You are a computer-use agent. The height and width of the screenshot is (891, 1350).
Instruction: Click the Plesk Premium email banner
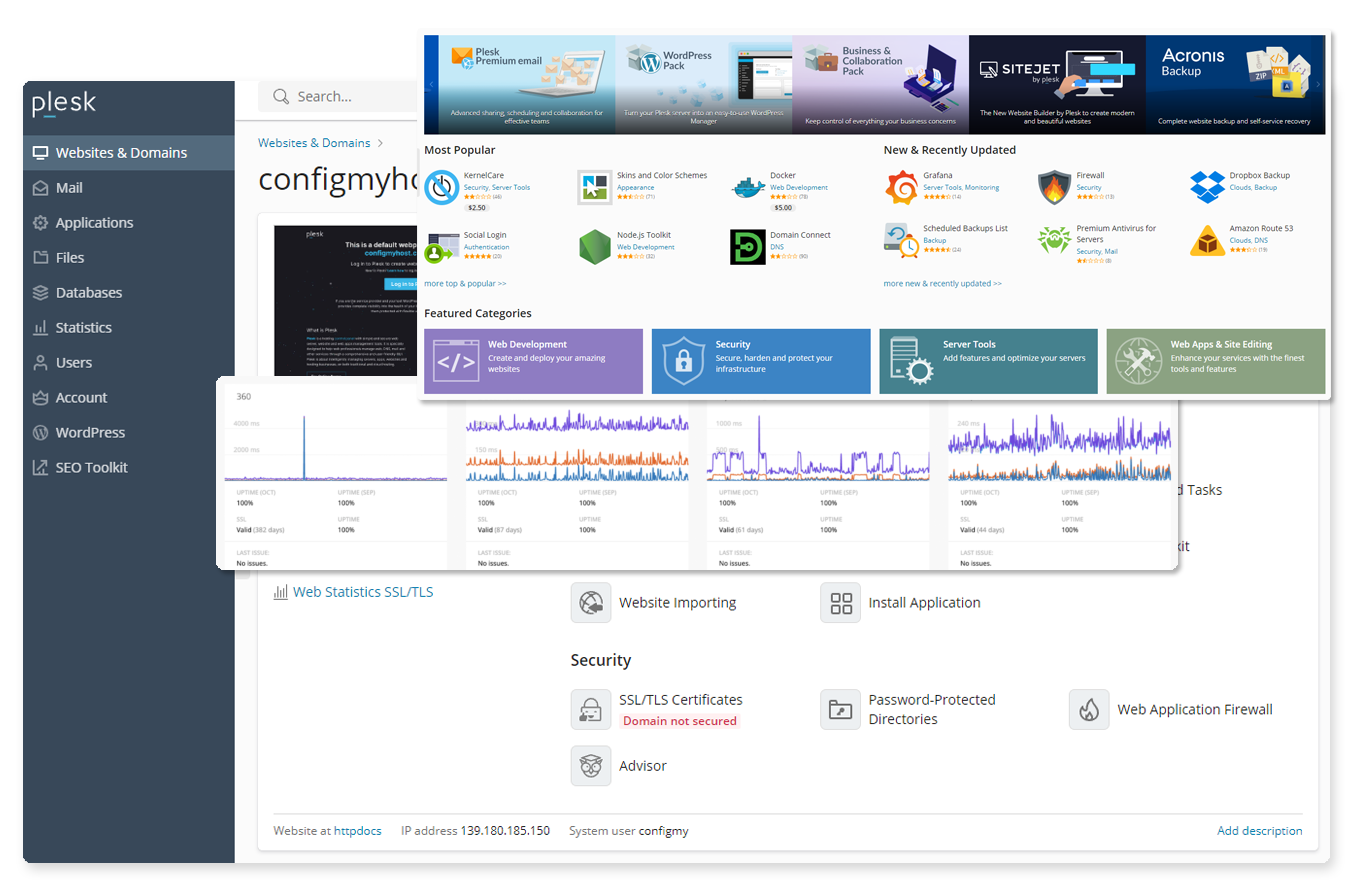click(525, 84)
